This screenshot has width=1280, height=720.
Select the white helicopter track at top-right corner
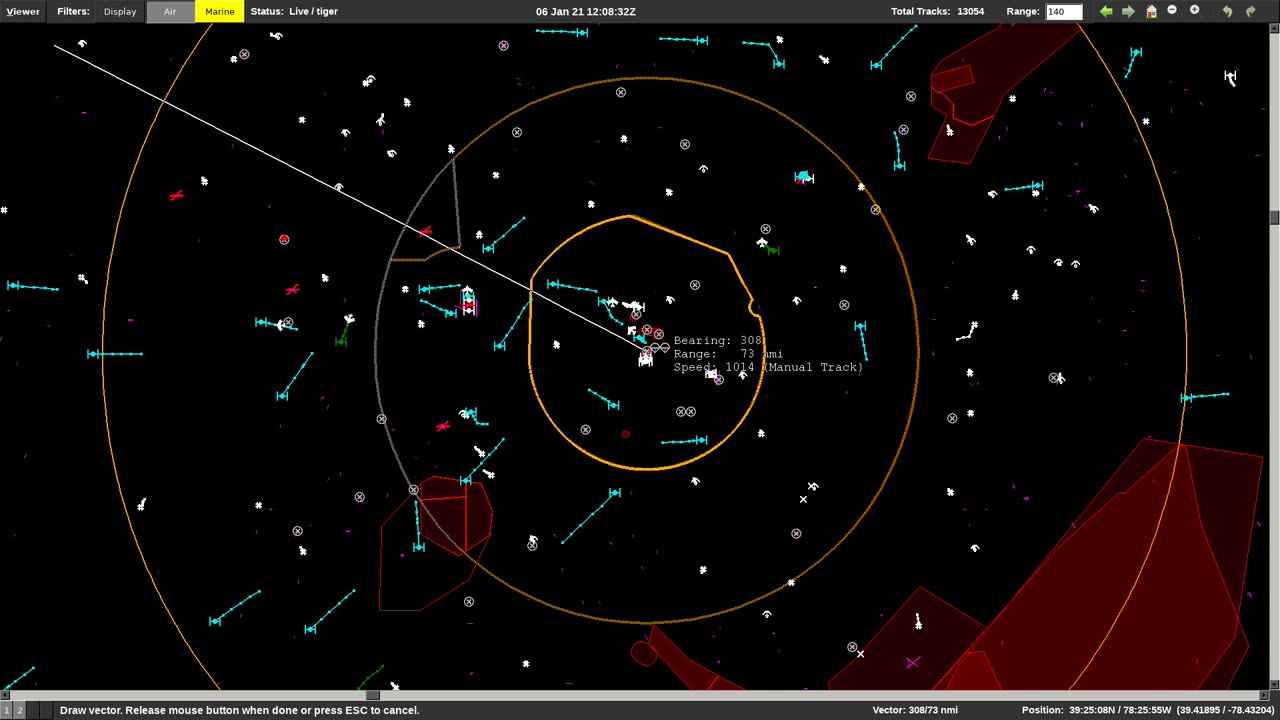(x=1230, y=77)
